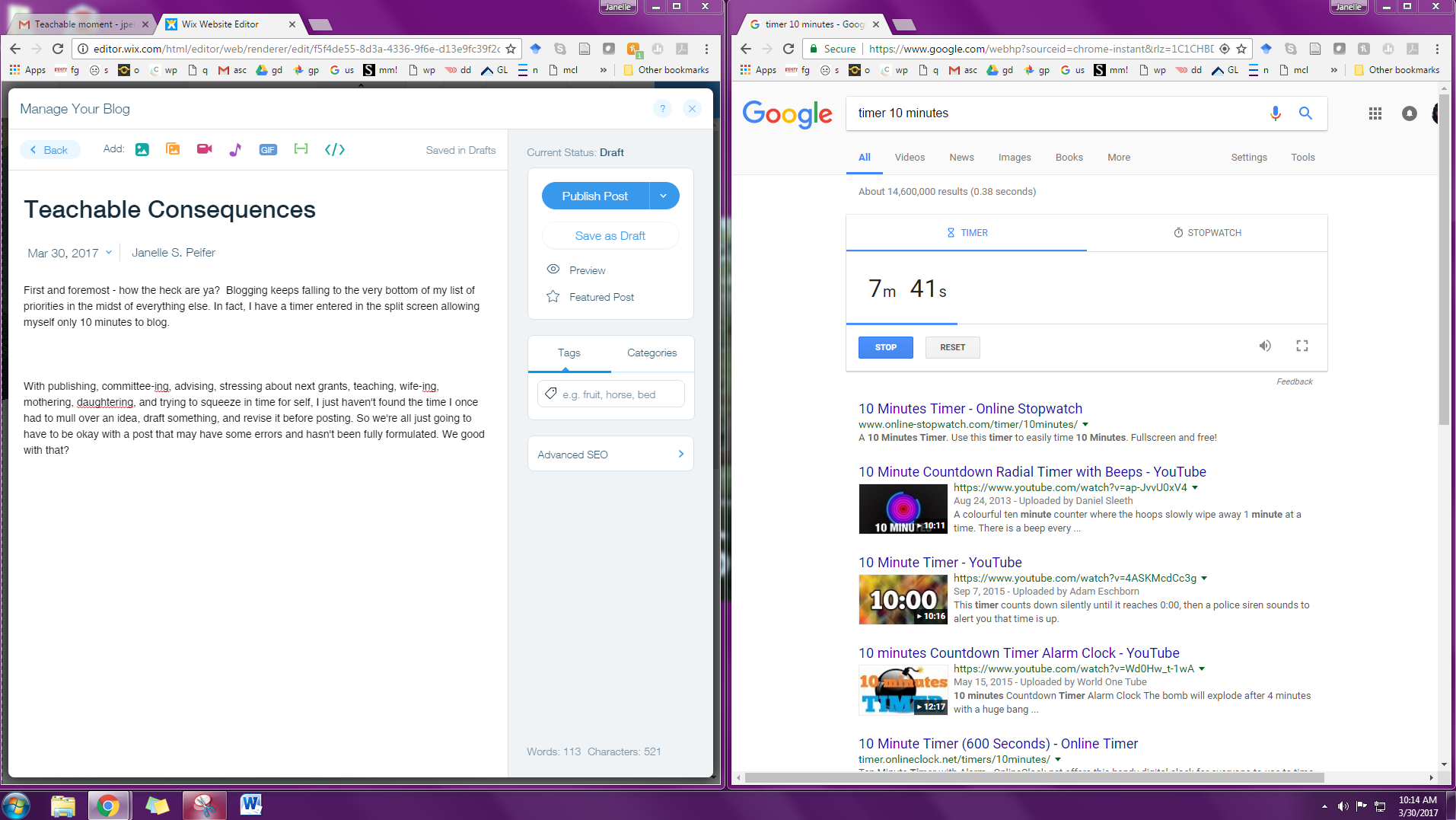Open Google search Settings
Viewport: 1456px width, 820px height.
(1249, 158)
